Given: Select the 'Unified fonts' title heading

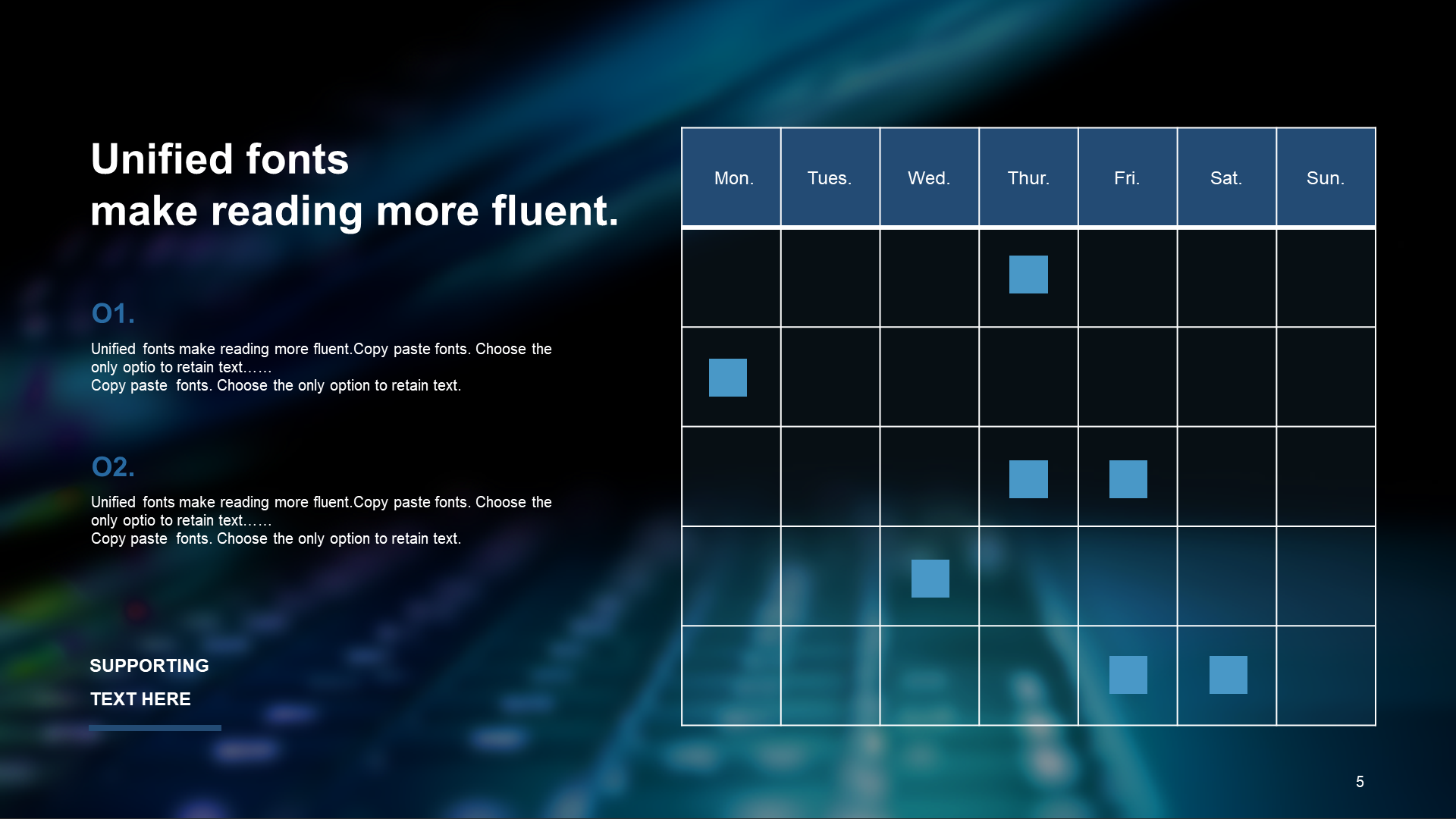Looking at the screenshot, I should [x=219, y=159].
